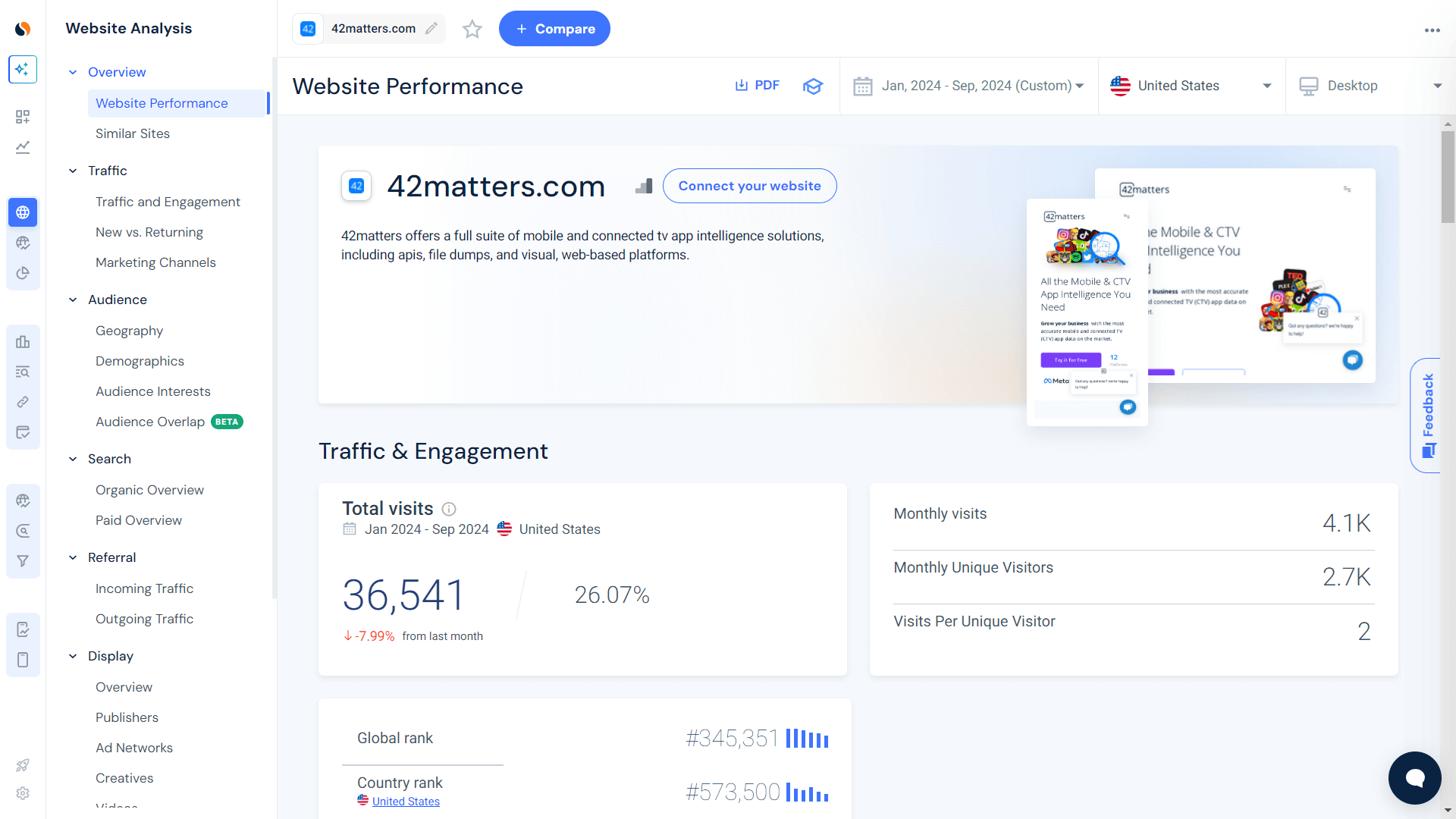Select Desktop device type dropdown
1456x819 pixels.
1369,86
